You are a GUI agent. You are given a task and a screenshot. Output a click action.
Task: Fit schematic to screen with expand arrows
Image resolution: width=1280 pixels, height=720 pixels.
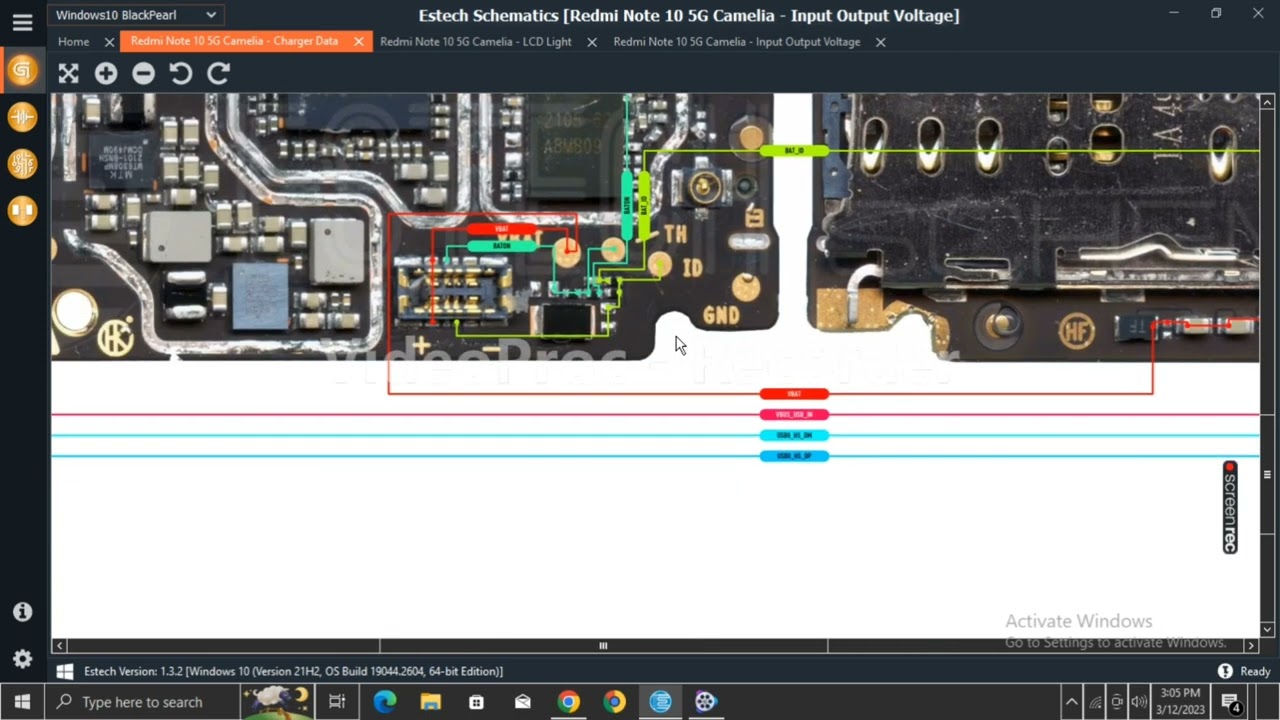68,73
